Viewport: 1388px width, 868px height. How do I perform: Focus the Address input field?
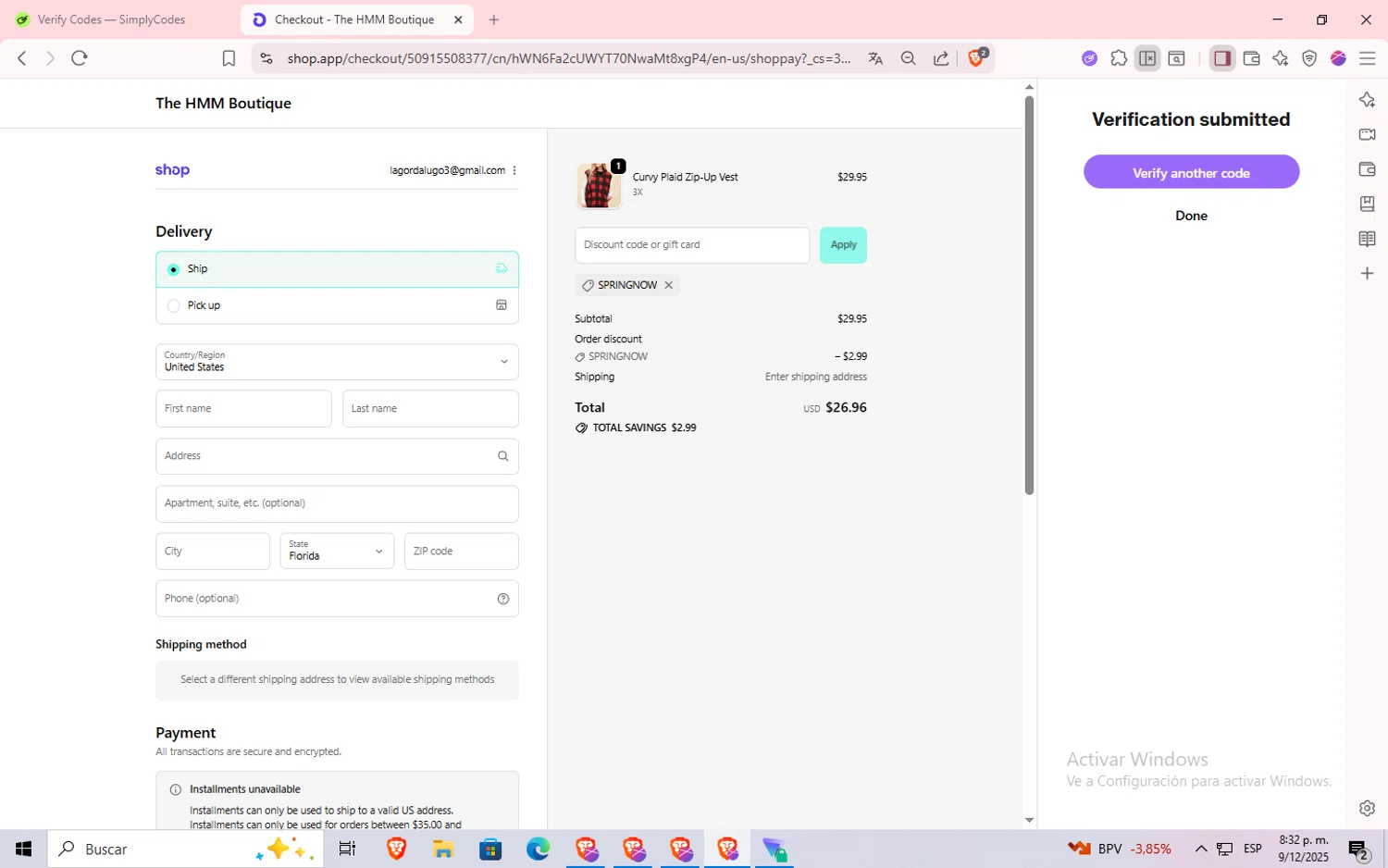click(337, 456)
